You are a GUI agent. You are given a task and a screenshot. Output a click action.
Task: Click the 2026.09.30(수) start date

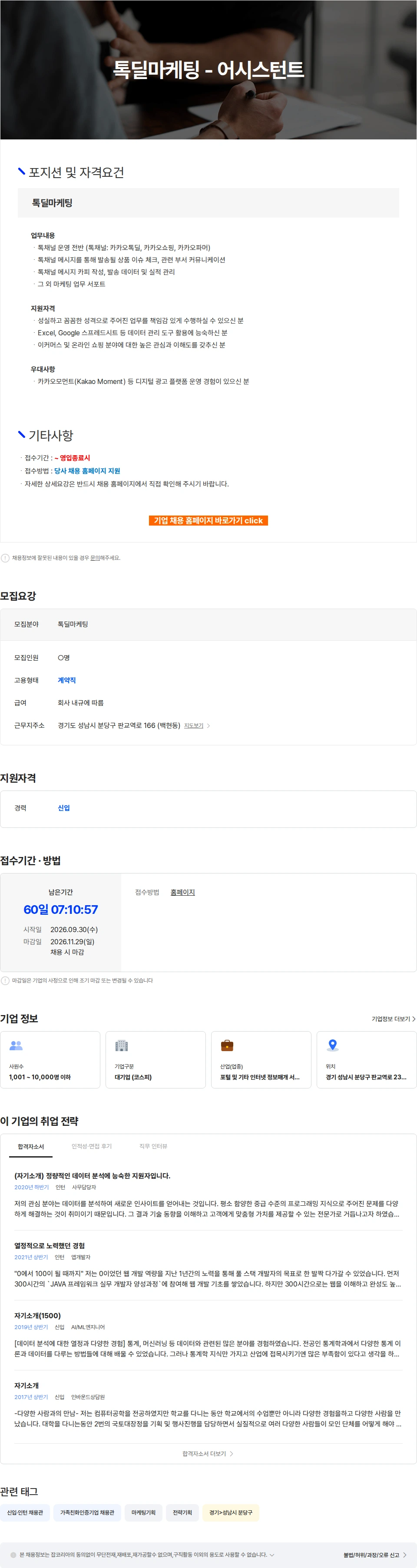click(x=74, y=929)
